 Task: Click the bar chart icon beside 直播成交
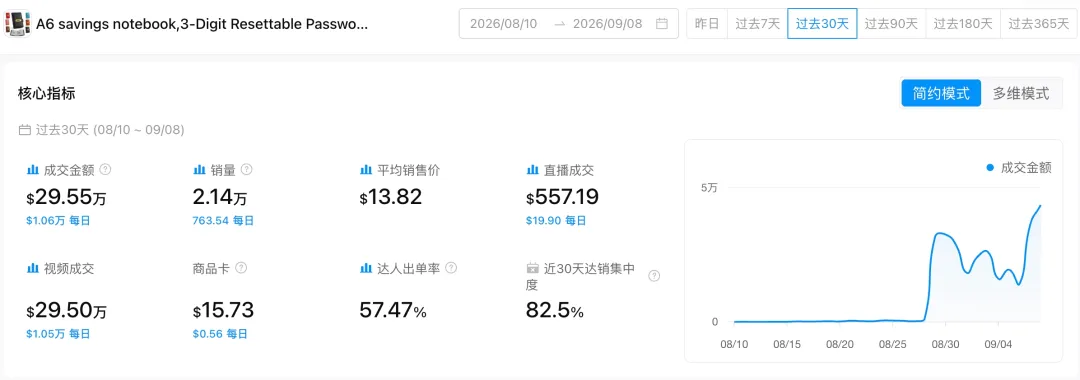coord(532,170)
